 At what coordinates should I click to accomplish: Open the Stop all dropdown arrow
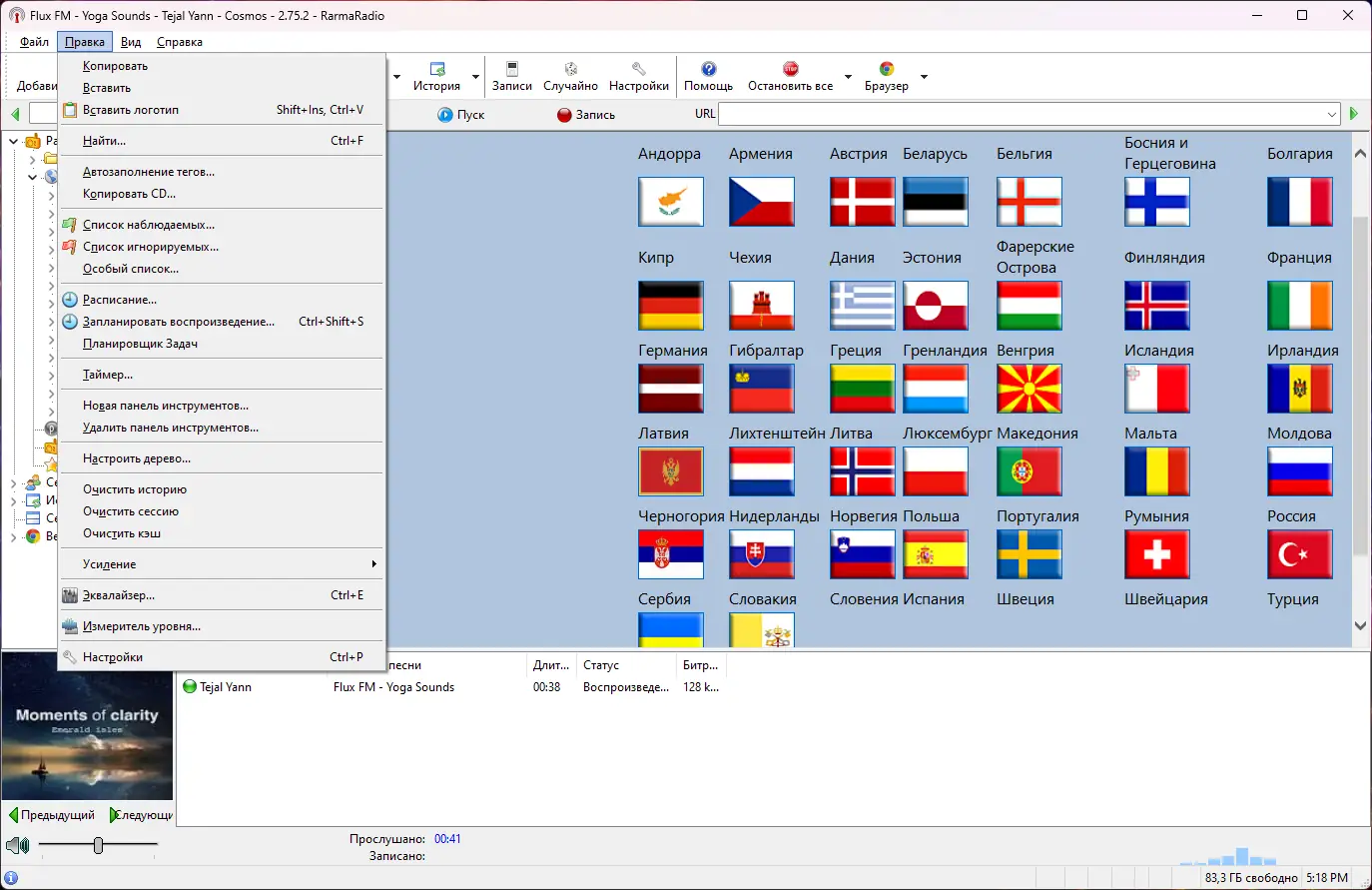[848, 77]
